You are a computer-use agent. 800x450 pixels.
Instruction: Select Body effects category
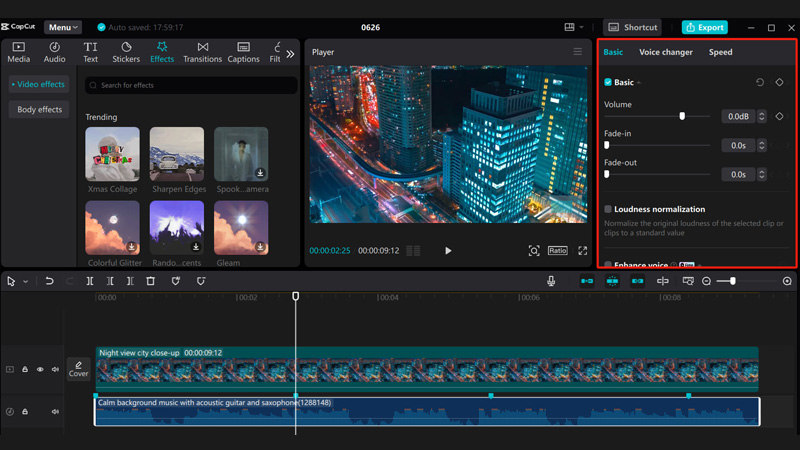(x=40, y=109)
